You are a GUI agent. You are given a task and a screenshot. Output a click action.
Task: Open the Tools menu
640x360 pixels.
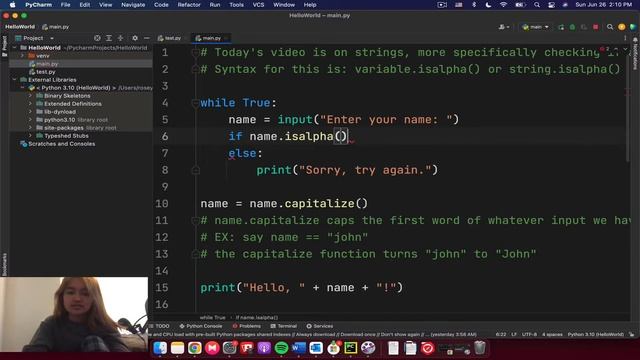tap(236, 5)
